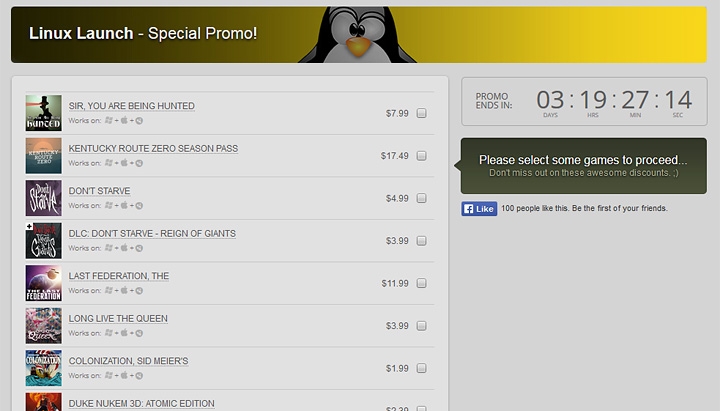Open the DLC: Don't Starve - Reign of Giants link

[152, 234]
